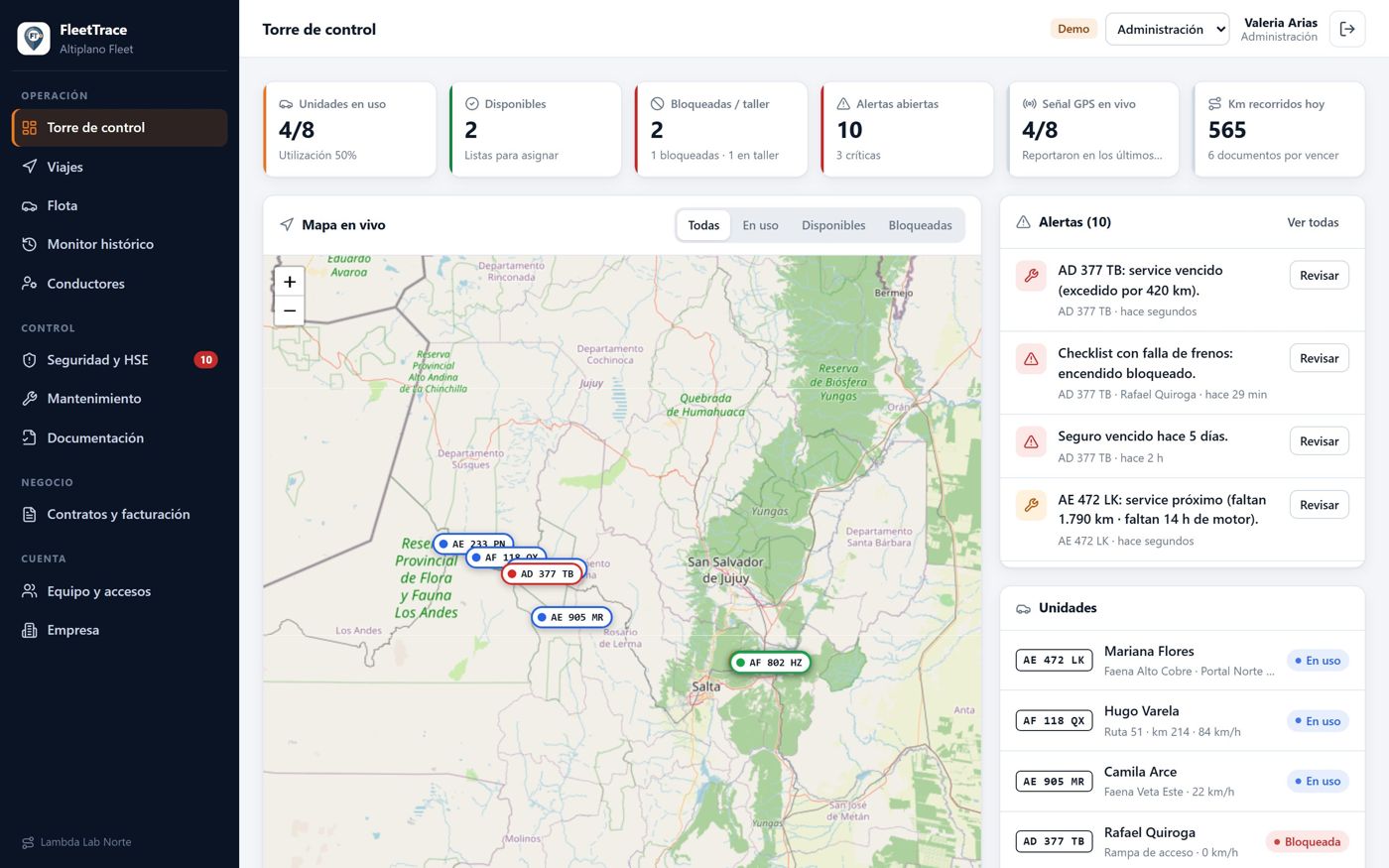
Task: Go to Viajes section
Action: coord(120,167)
